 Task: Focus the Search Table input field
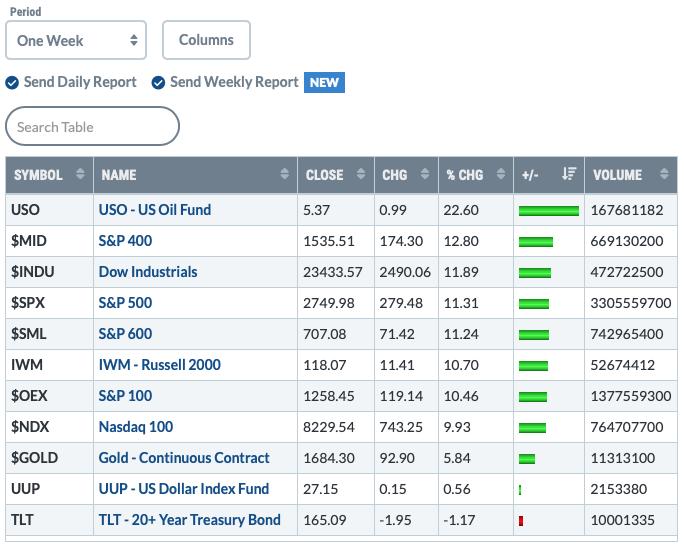point(92,126)
